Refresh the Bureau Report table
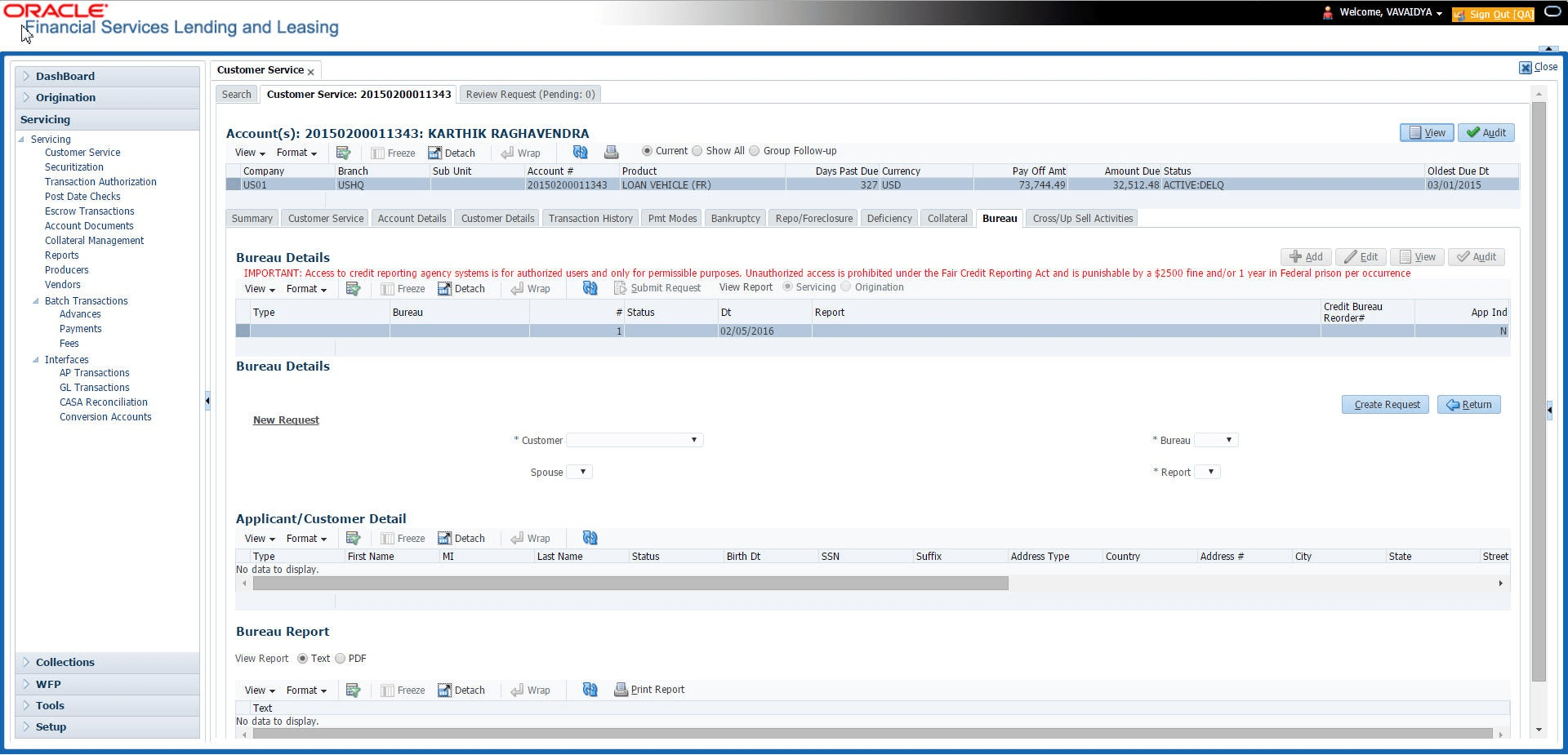This screenshot has height=755, width=1568. (590, 690)
